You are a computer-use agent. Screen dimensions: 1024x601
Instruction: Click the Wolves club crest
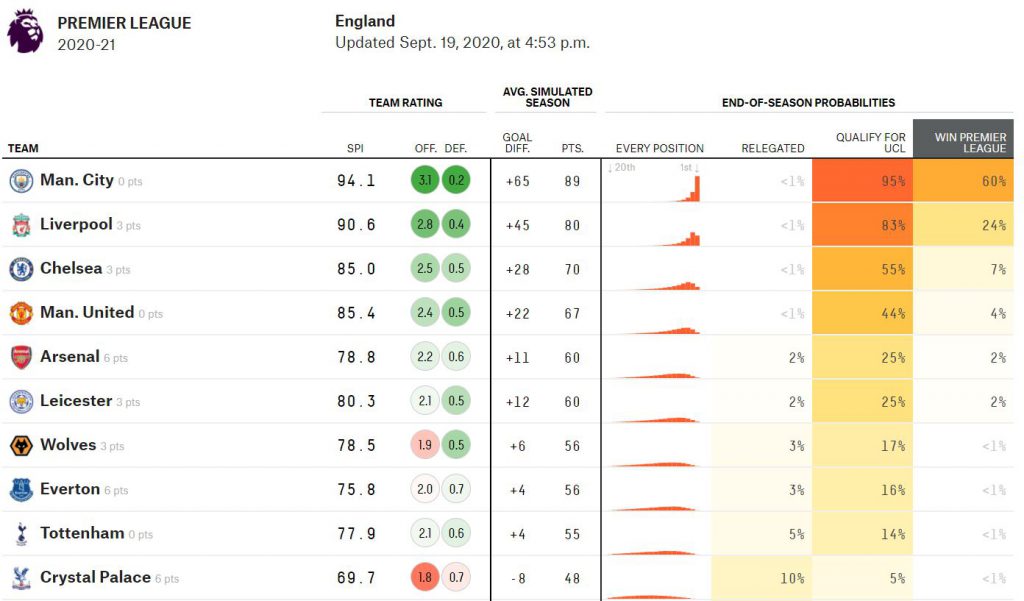click(21, 446)
